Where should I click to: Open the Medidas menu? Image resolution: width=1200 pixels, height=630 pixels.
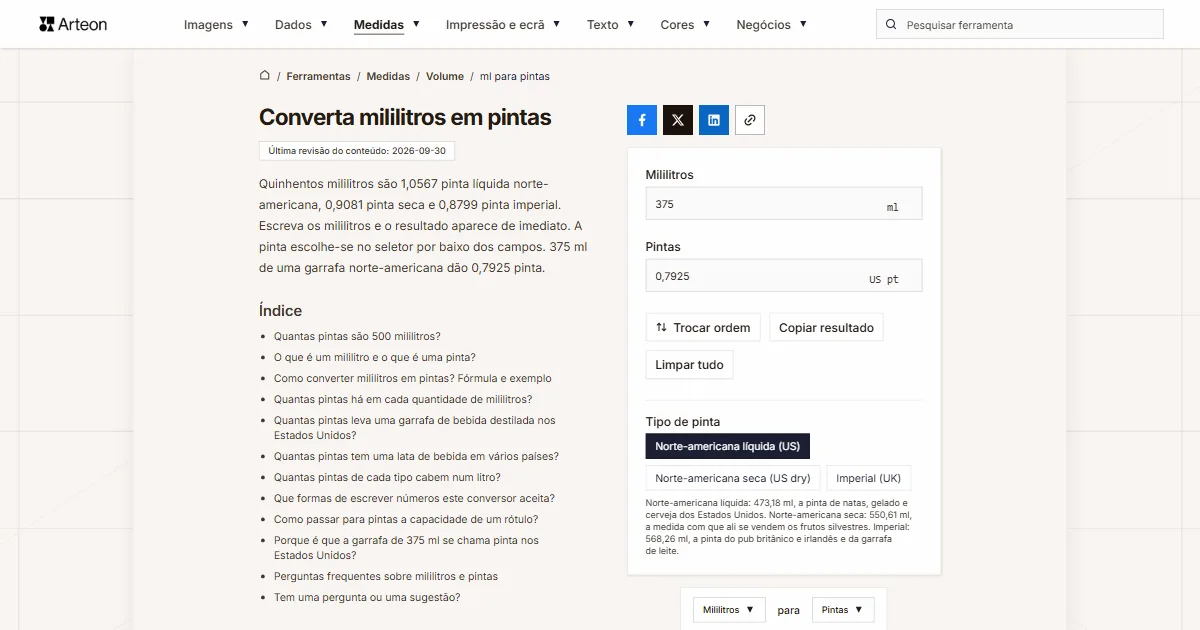coord(387,24)
